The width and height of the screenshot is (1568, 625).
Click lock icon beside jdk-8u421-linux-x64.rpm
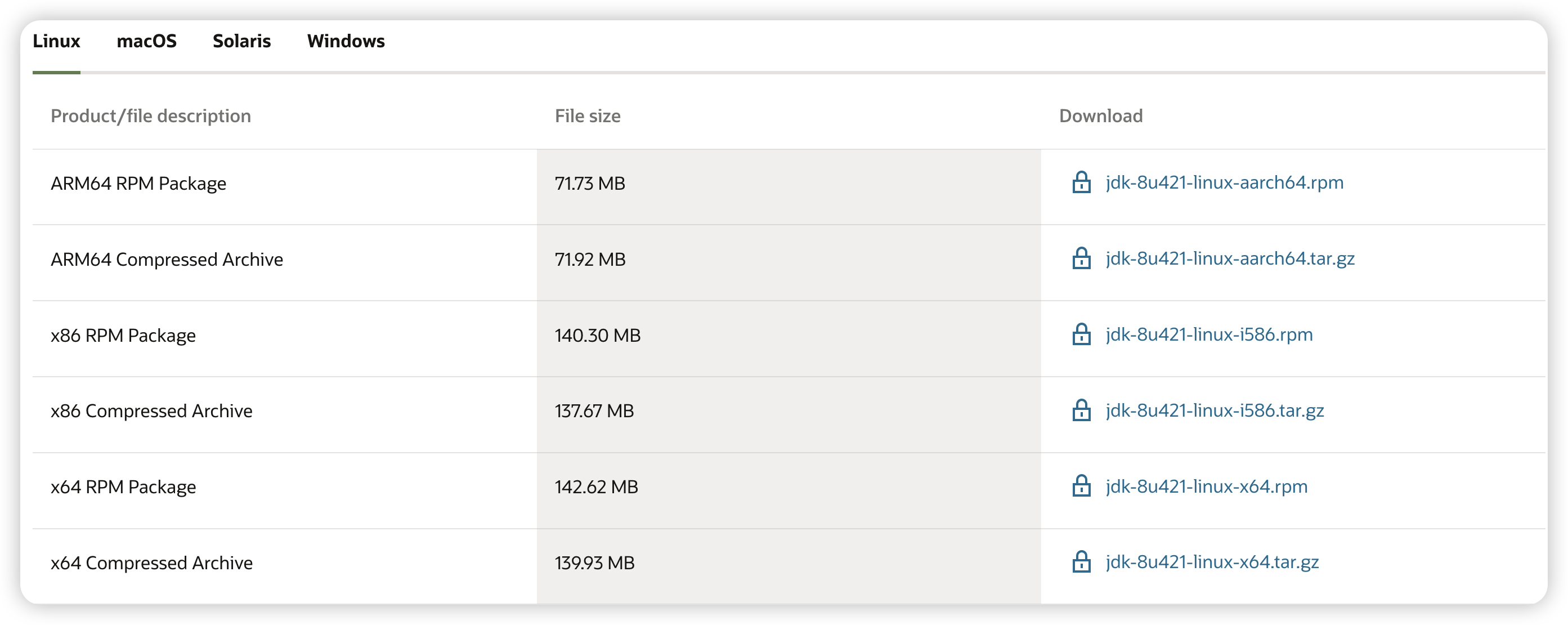pos(1081,486)
